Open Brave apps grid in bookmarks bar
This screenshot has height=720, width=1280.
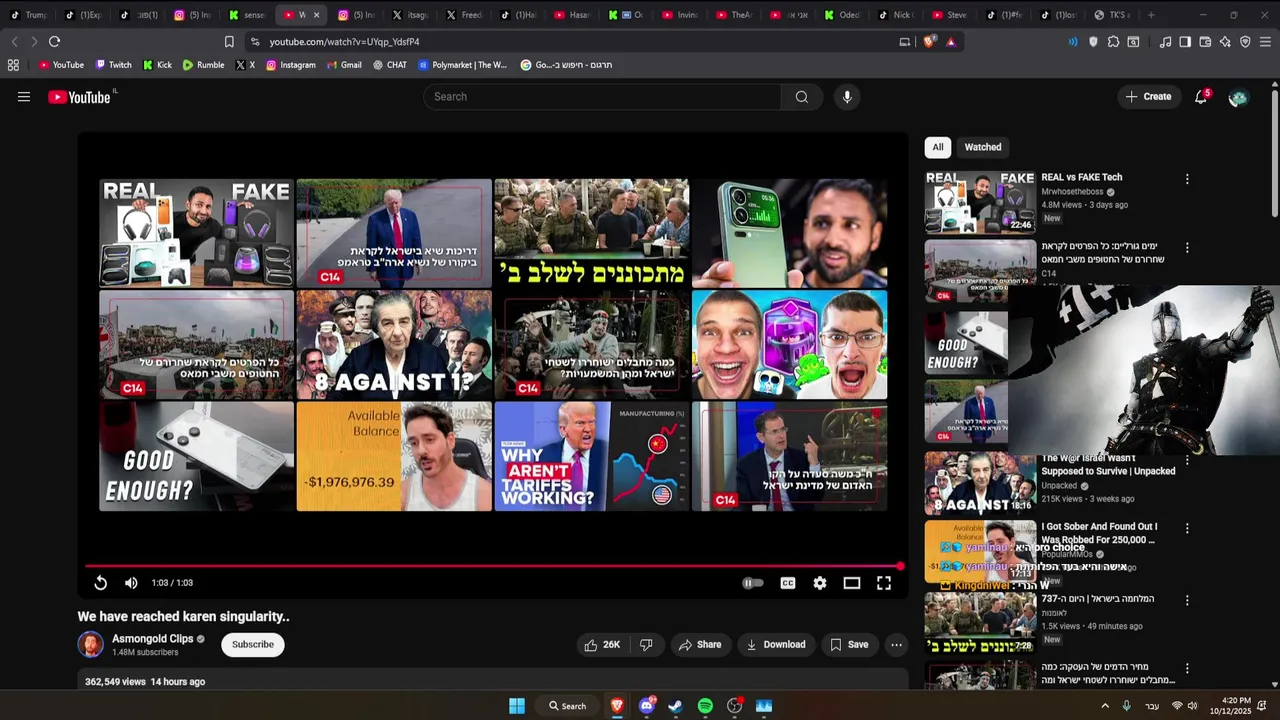point(13,65)
